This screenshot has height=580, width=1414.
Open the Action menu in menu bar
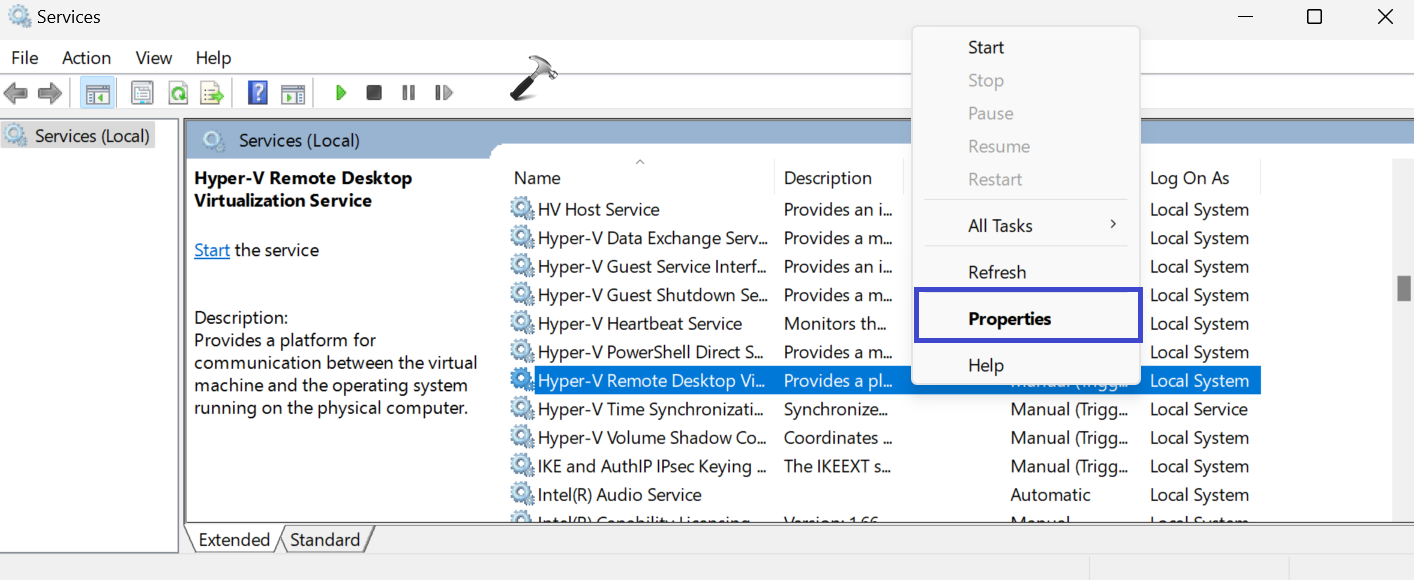[86, 58]
